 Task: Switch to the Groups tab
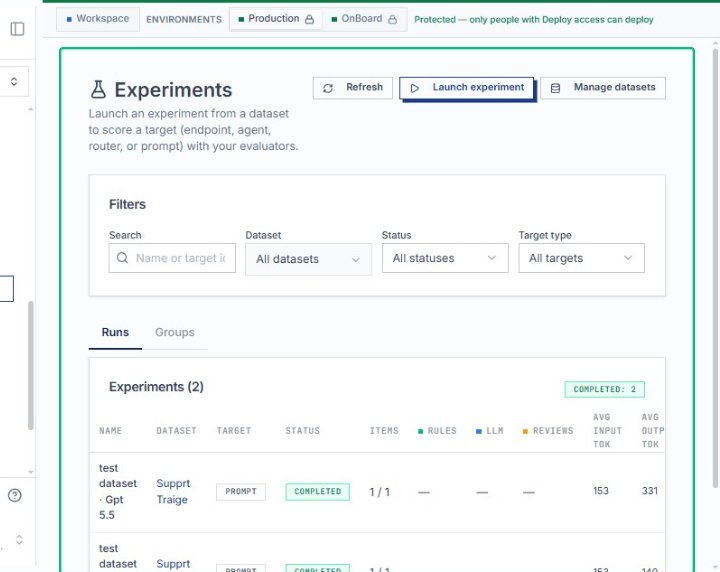(174, 332)
